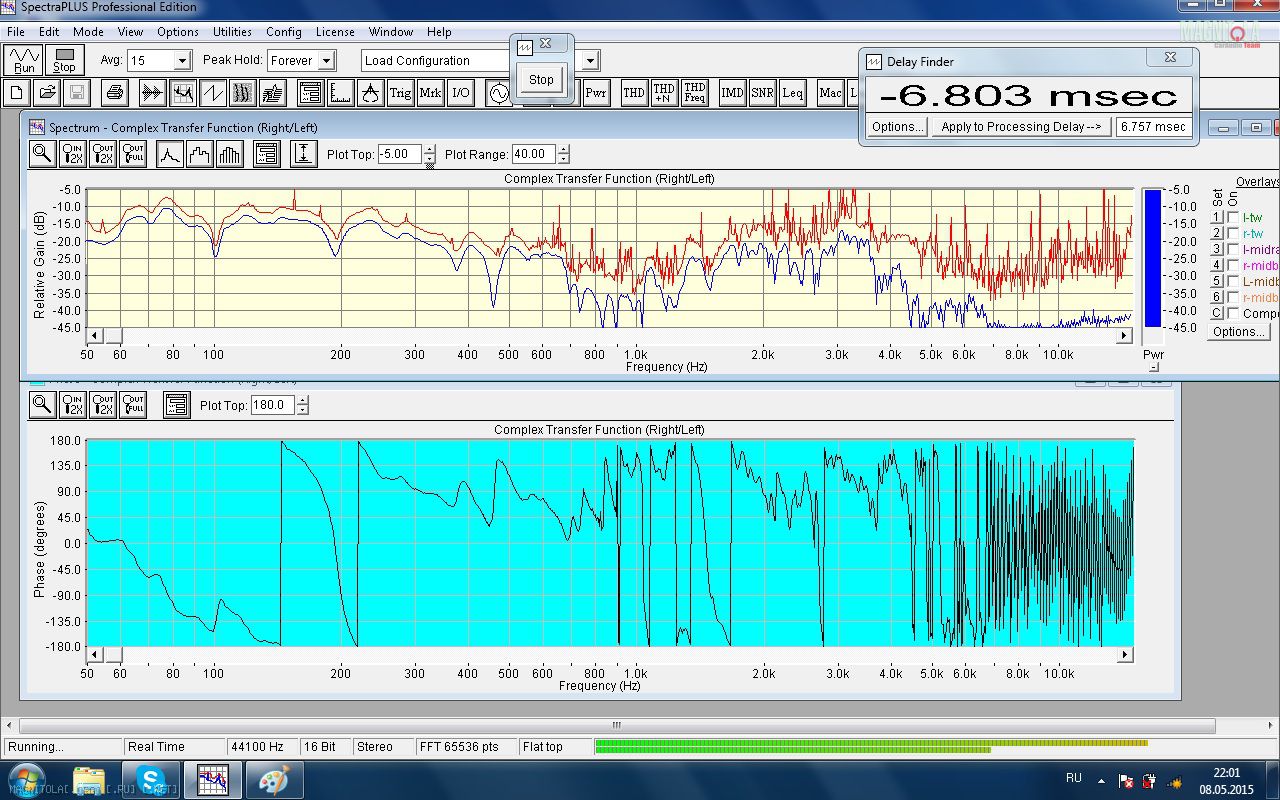Set overlay C with the Set button
Image resolution: width=1280 pixels, height=800 pixels.
(1217, 313)
